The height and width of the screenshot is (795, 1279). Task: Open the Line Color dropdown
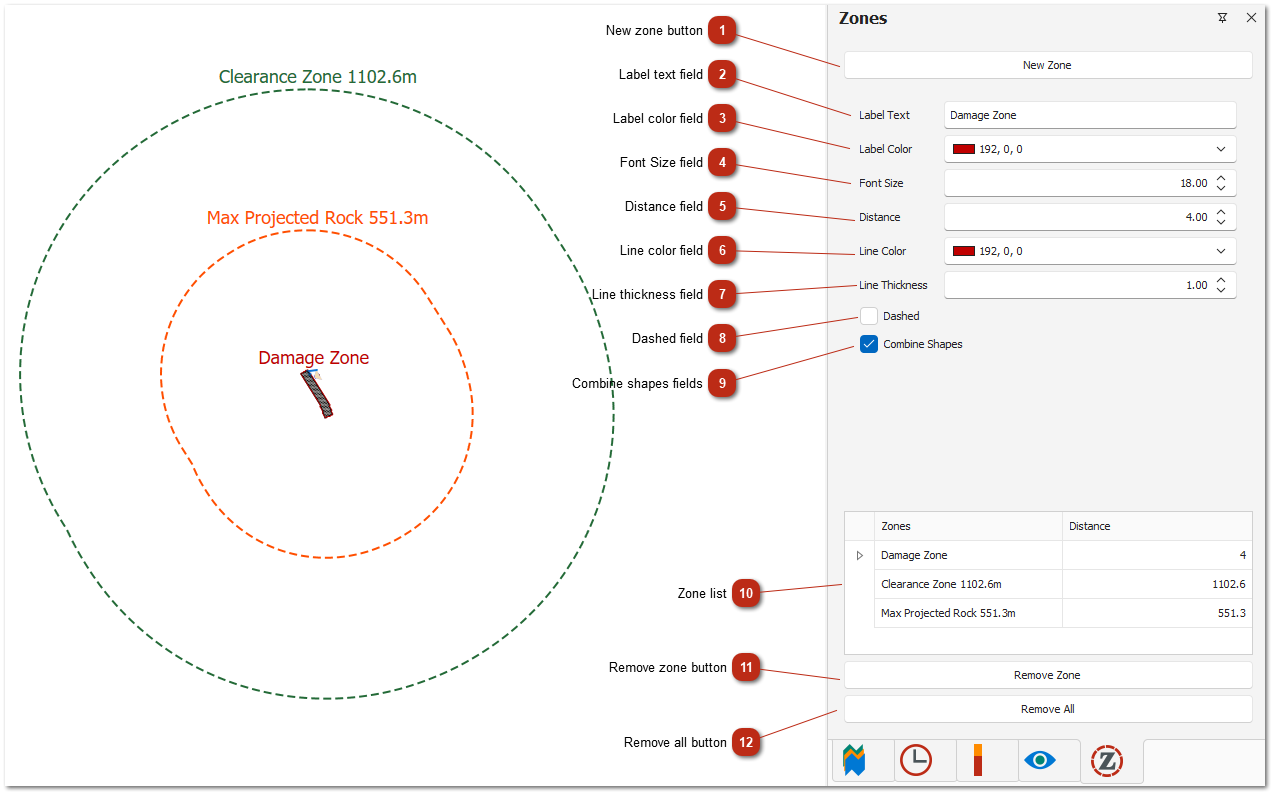[x=1220, y=251]
